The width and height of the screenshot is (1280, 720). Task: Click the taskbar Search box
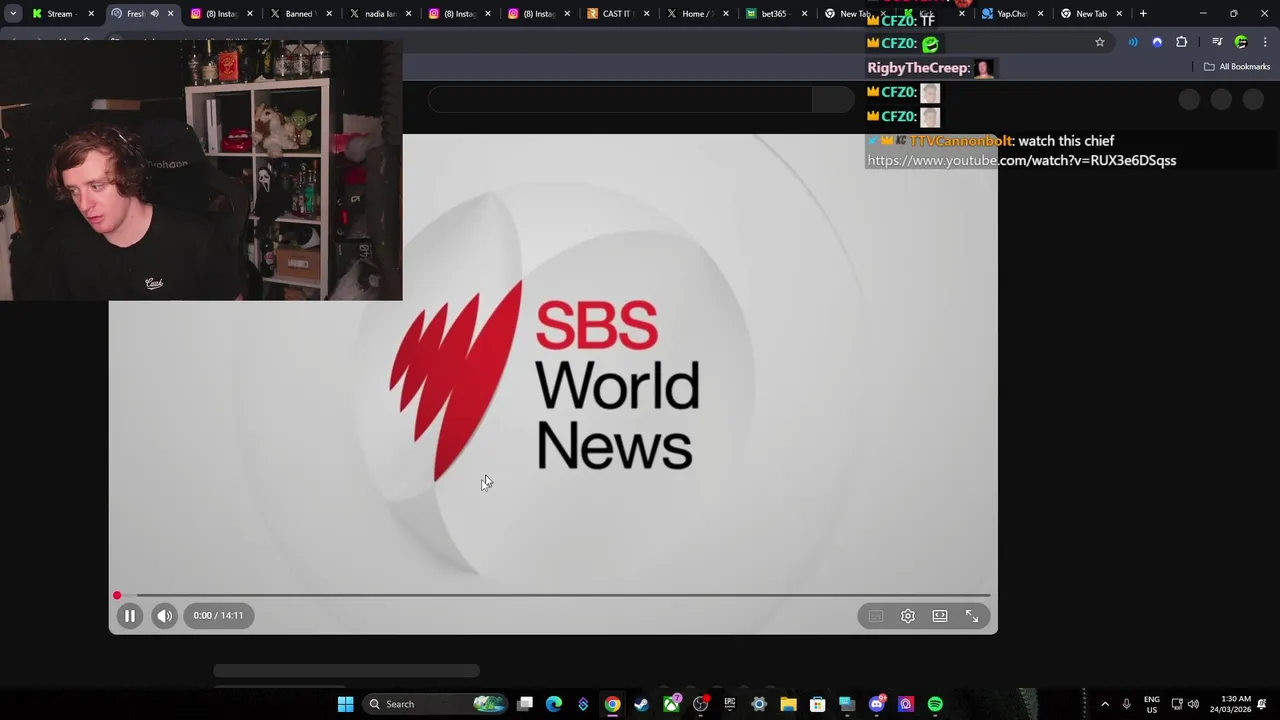pos(435,704)
